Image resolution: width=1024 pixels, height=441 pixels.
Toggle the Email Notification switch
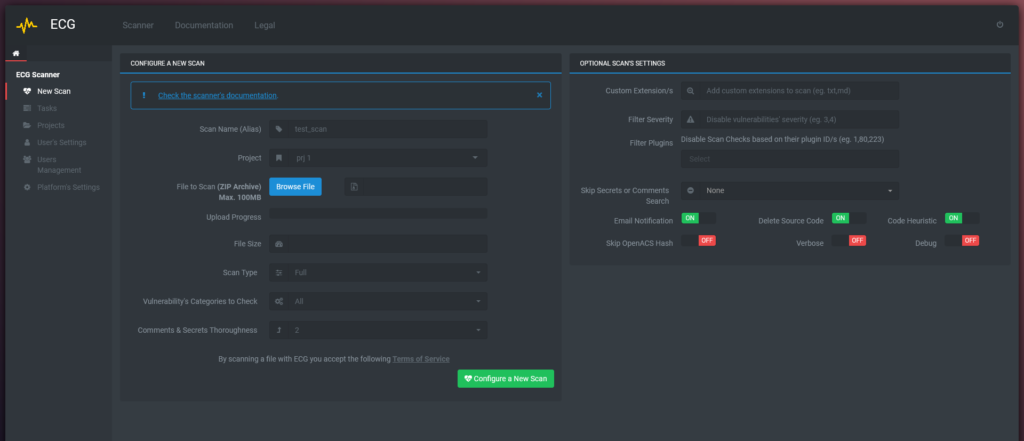point(698,218)
